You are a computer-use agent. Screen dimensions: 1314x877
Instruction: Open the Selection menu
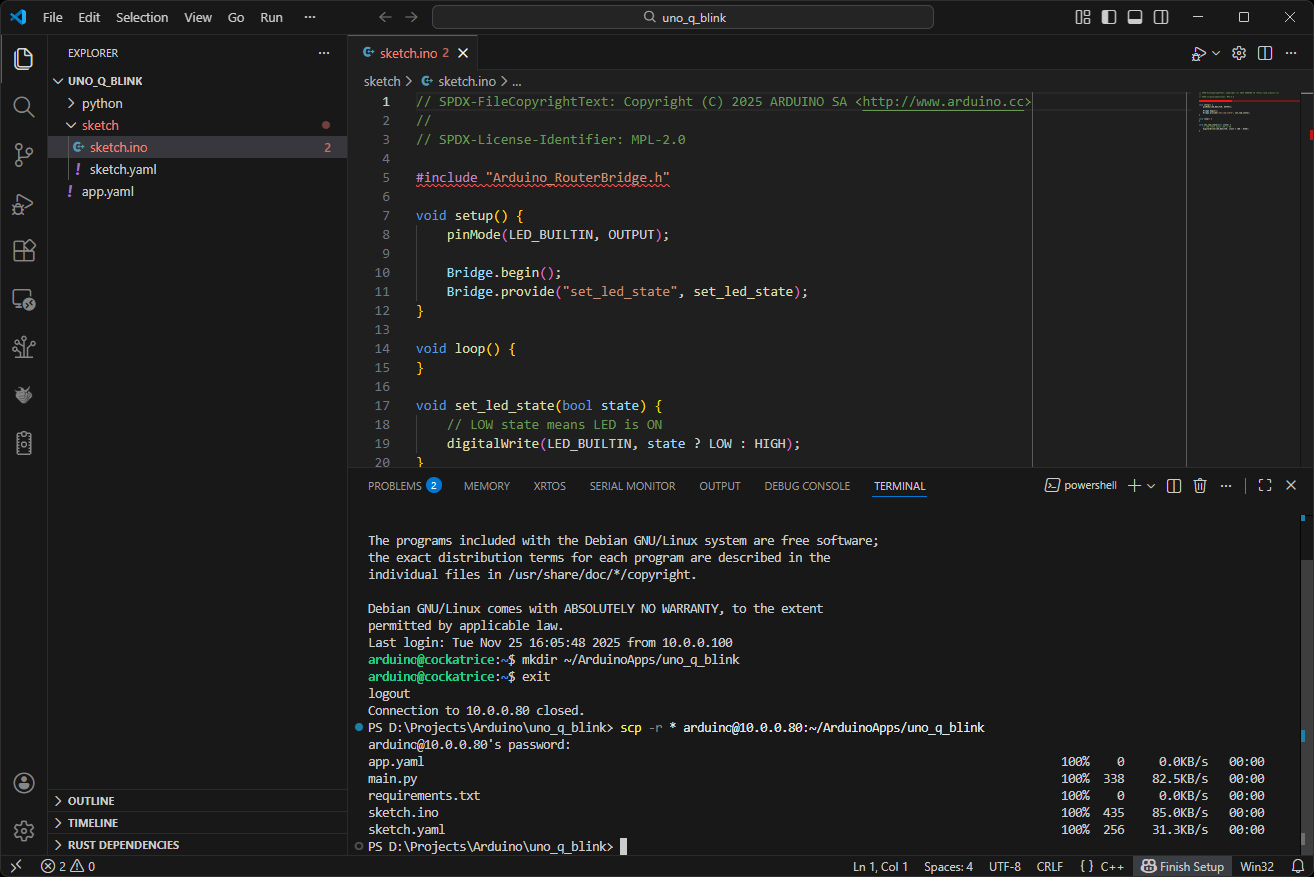(x=142, y=17)
